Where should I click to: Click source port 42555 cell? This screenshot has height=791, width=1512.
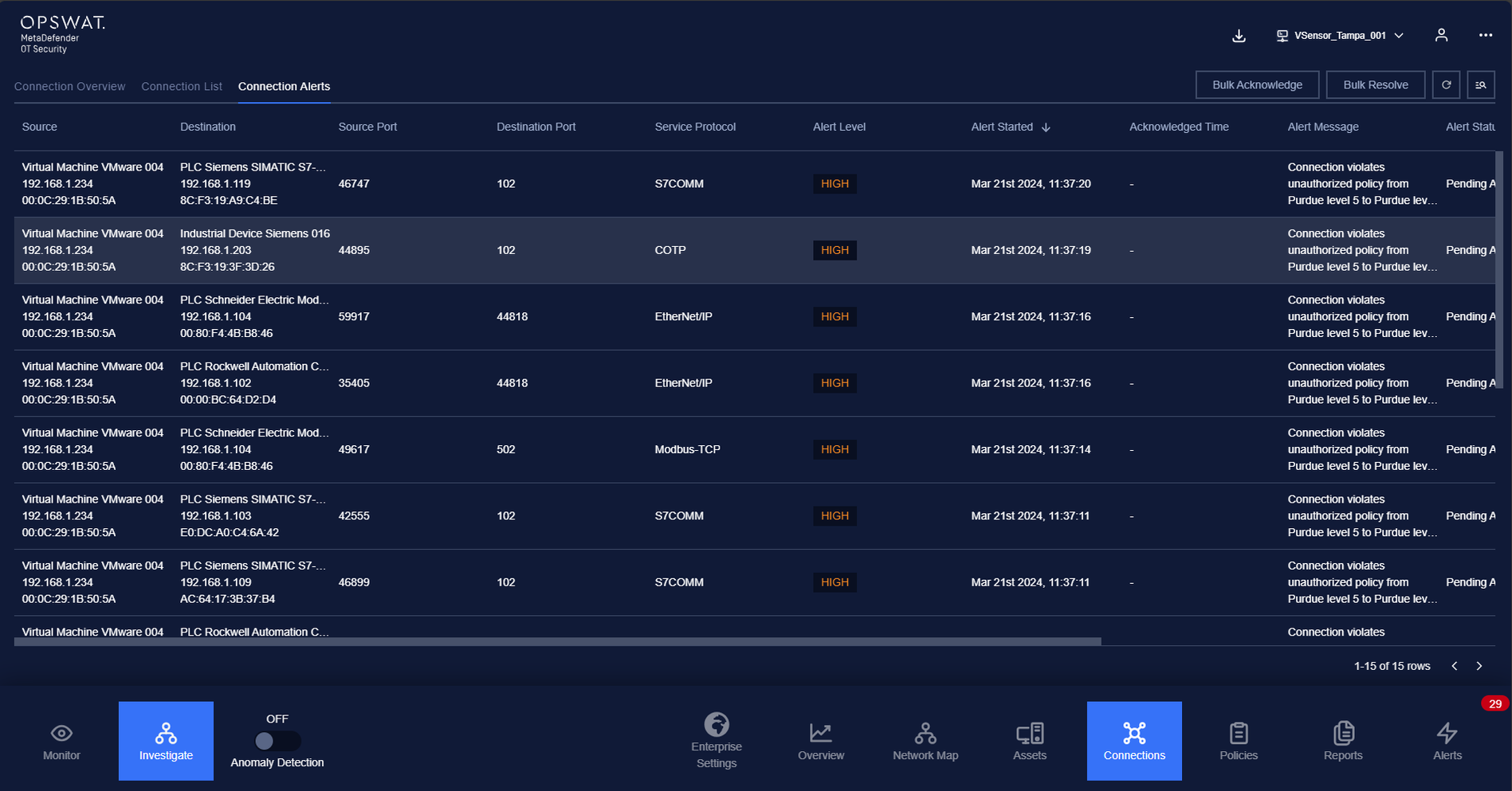pyautogui.click(x=354, y=516)
